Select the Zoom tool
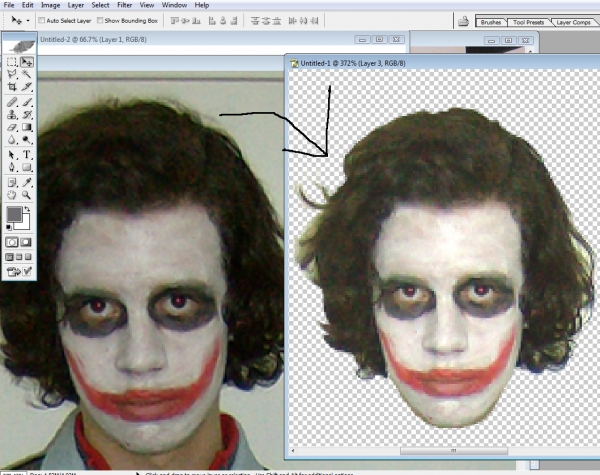Screen dimensions: 600x475 [x=26, y=195]
